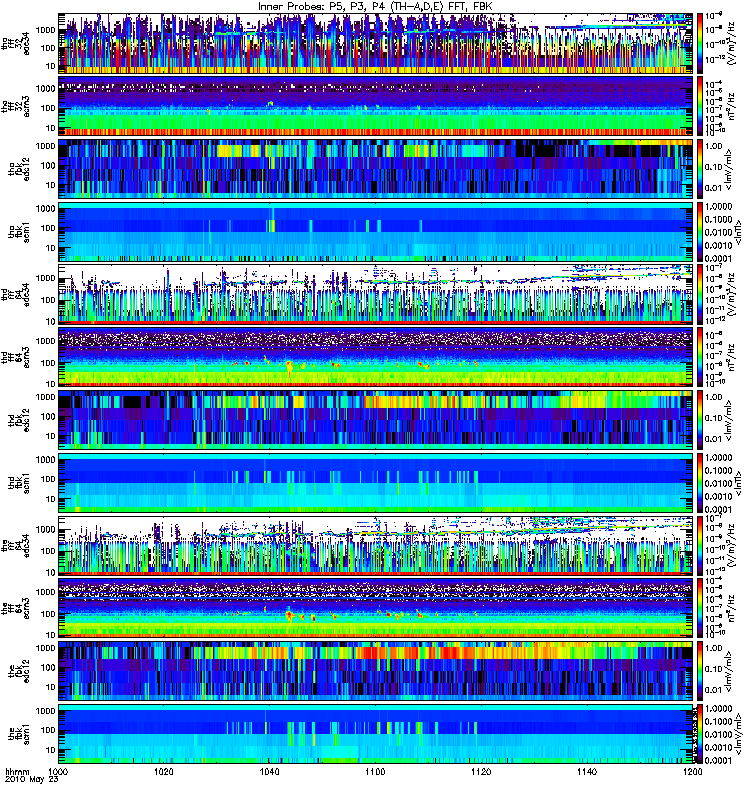
Task: Click the thd fff 64 scm3 spectrogram panel
Action: click(376, 357)
